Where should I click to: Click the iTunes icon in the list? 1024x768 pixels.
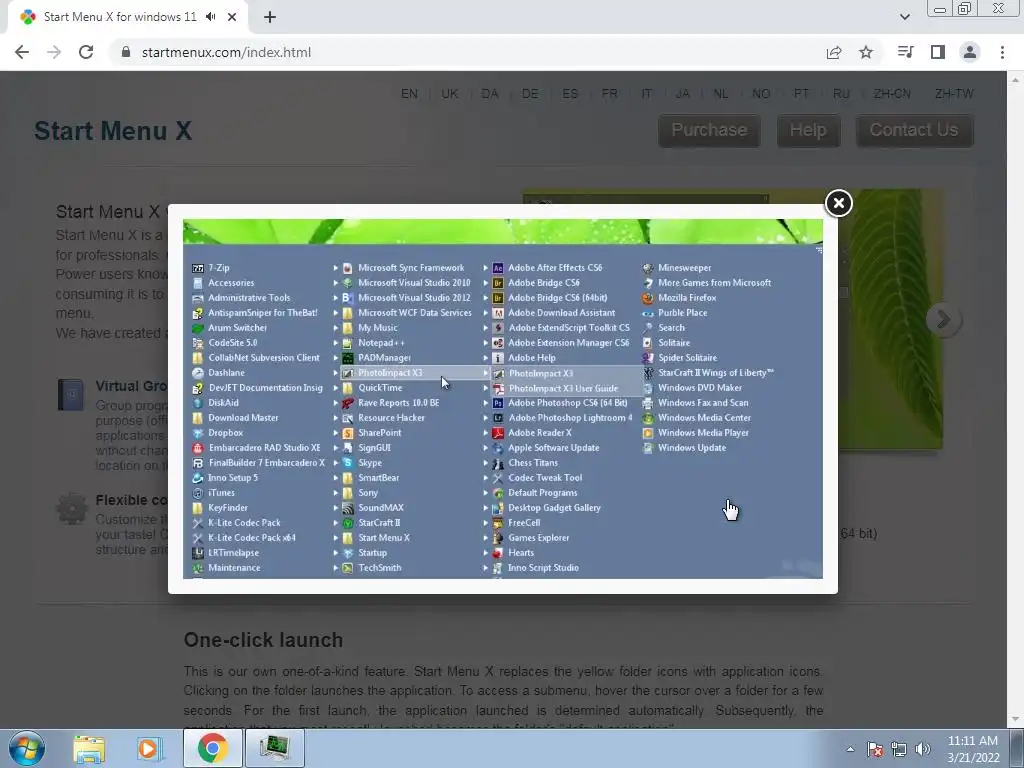[198, 493]
